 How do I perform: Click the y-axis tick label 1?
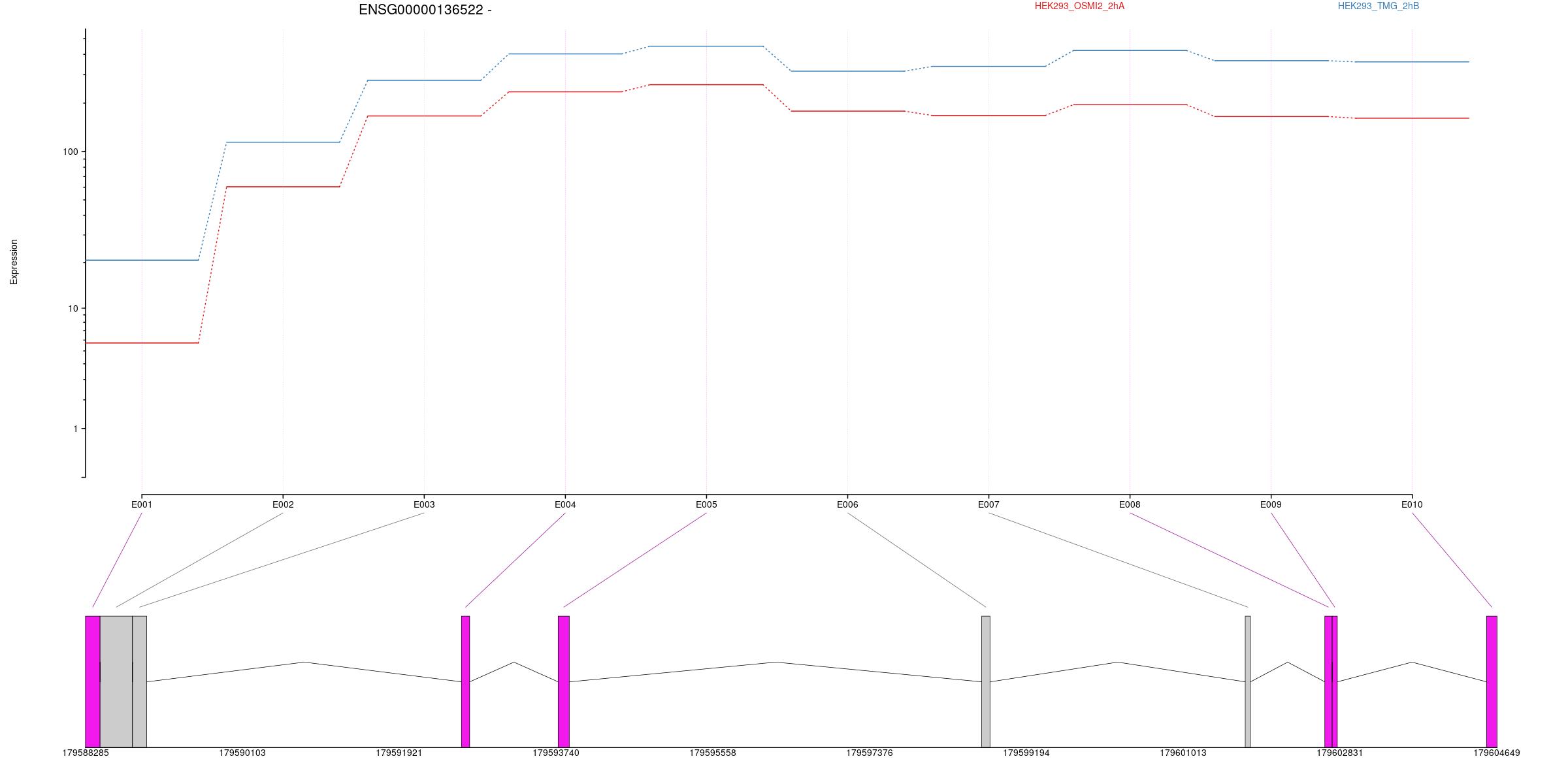point(75,429)
